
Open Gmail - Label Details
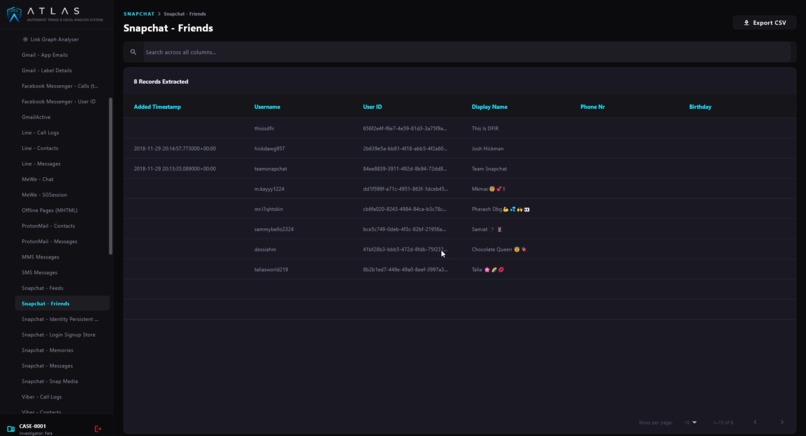[47, 70]
